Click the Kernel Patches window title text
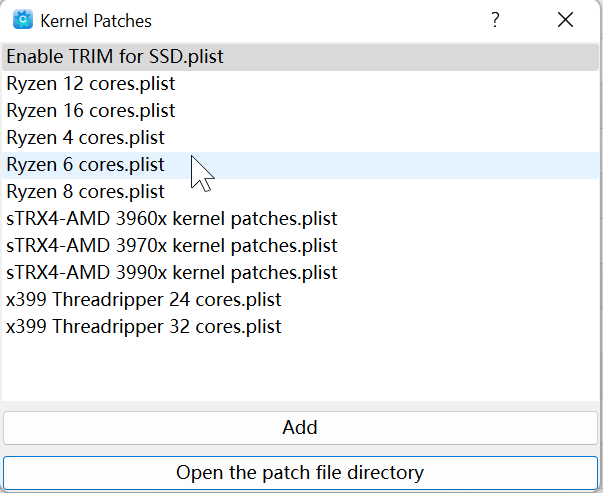Viewport: 603px width, 493px height. tap(96, 20)
